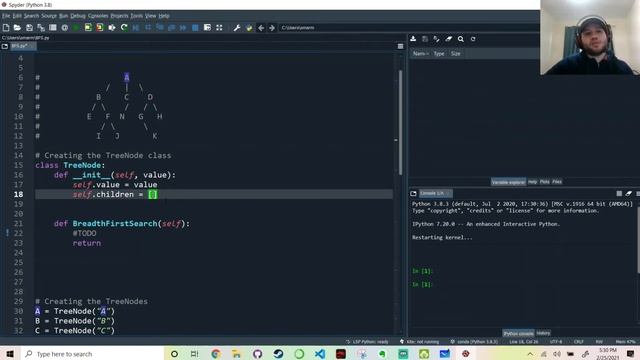The height and width of the screenshot is (360, 640).
Task: Refresh the Variable explorer
Action: coord(473,39)
